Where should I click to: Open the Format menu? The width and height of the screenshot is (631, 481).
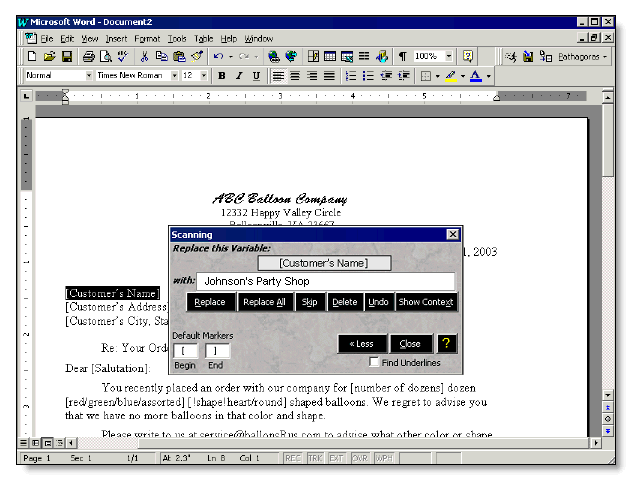coord(147,38)
